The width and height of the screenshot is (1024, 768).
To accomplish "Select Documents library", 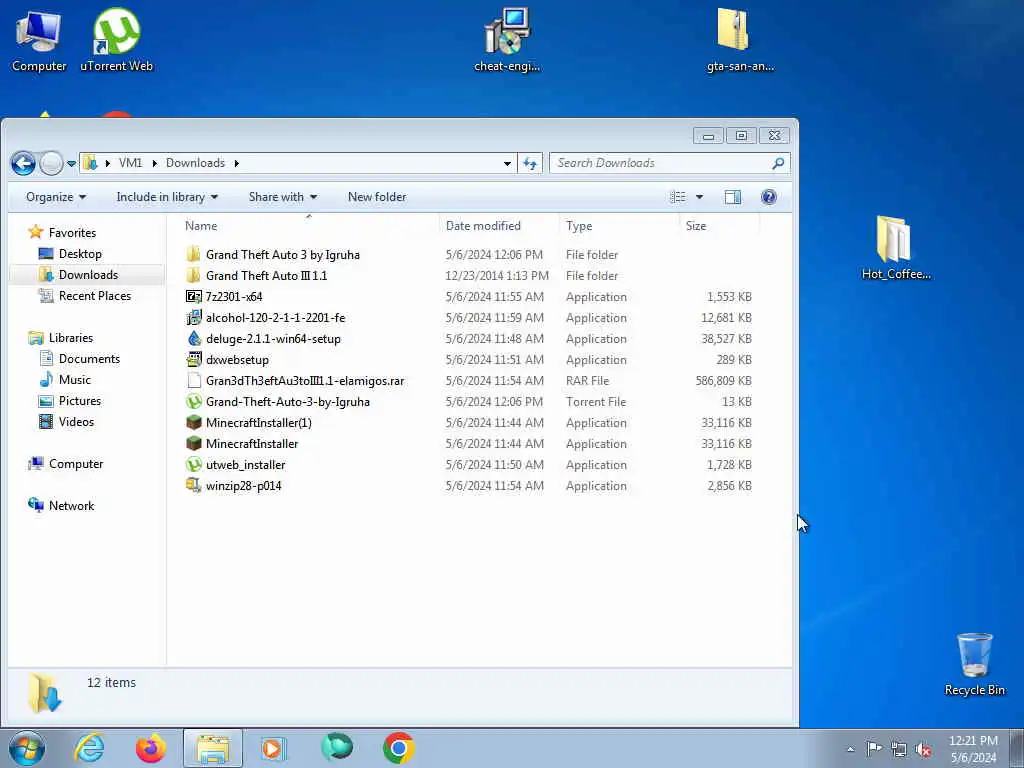I will click(89, 359).
